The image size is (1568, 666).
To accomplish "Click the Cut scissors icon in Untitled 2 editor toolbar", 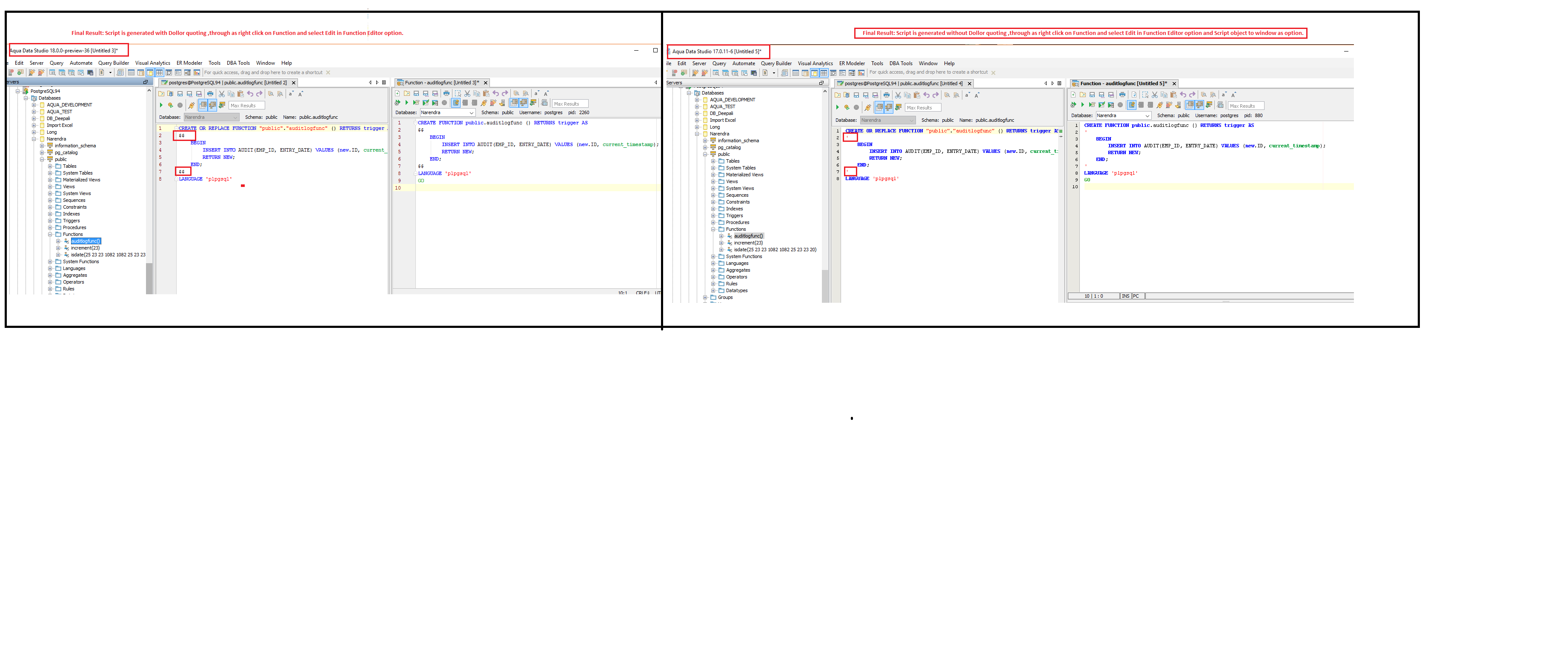I will tap(222, 95).
